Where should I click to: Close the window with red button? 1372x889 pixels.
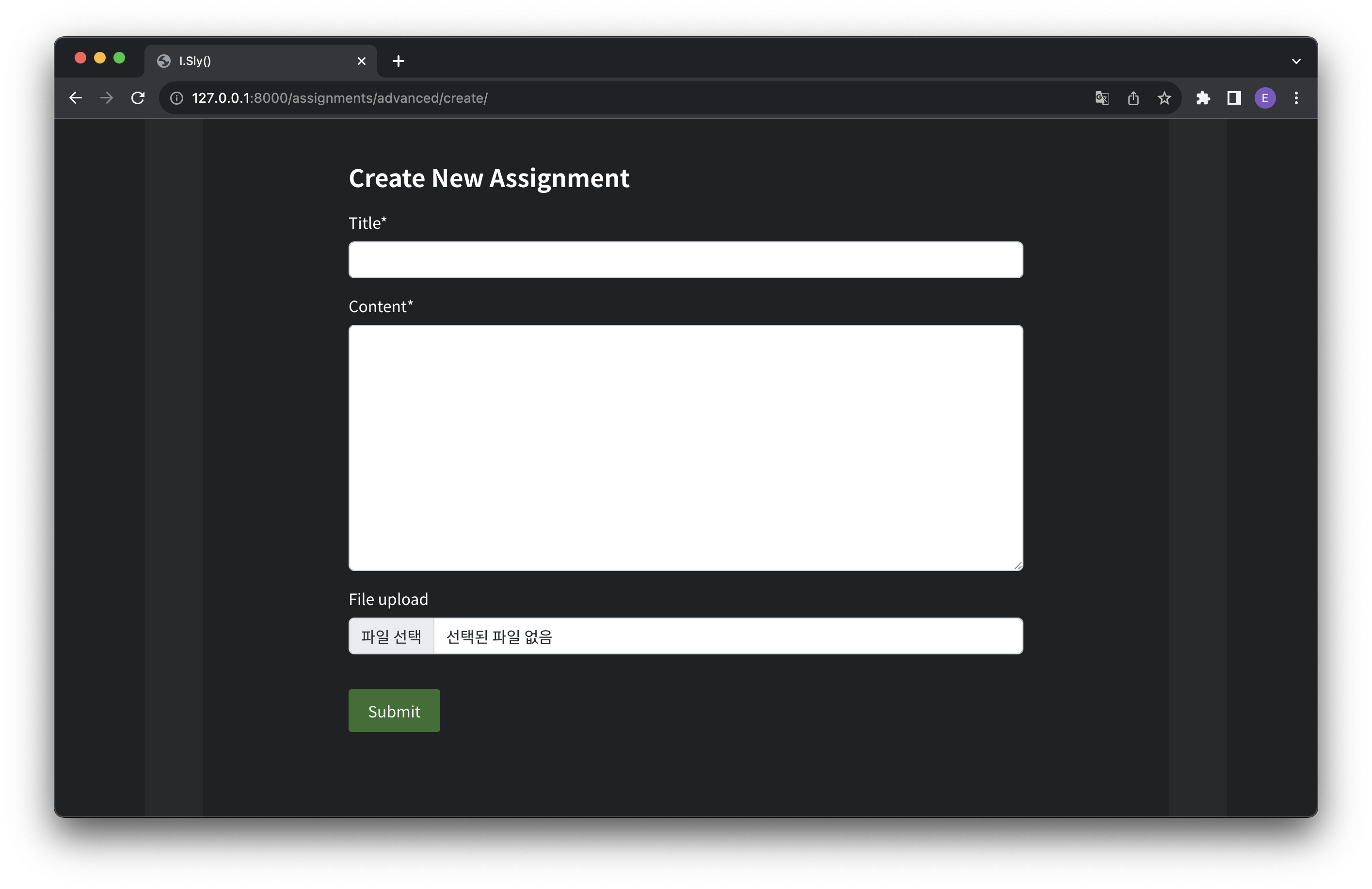click(80, 58)
